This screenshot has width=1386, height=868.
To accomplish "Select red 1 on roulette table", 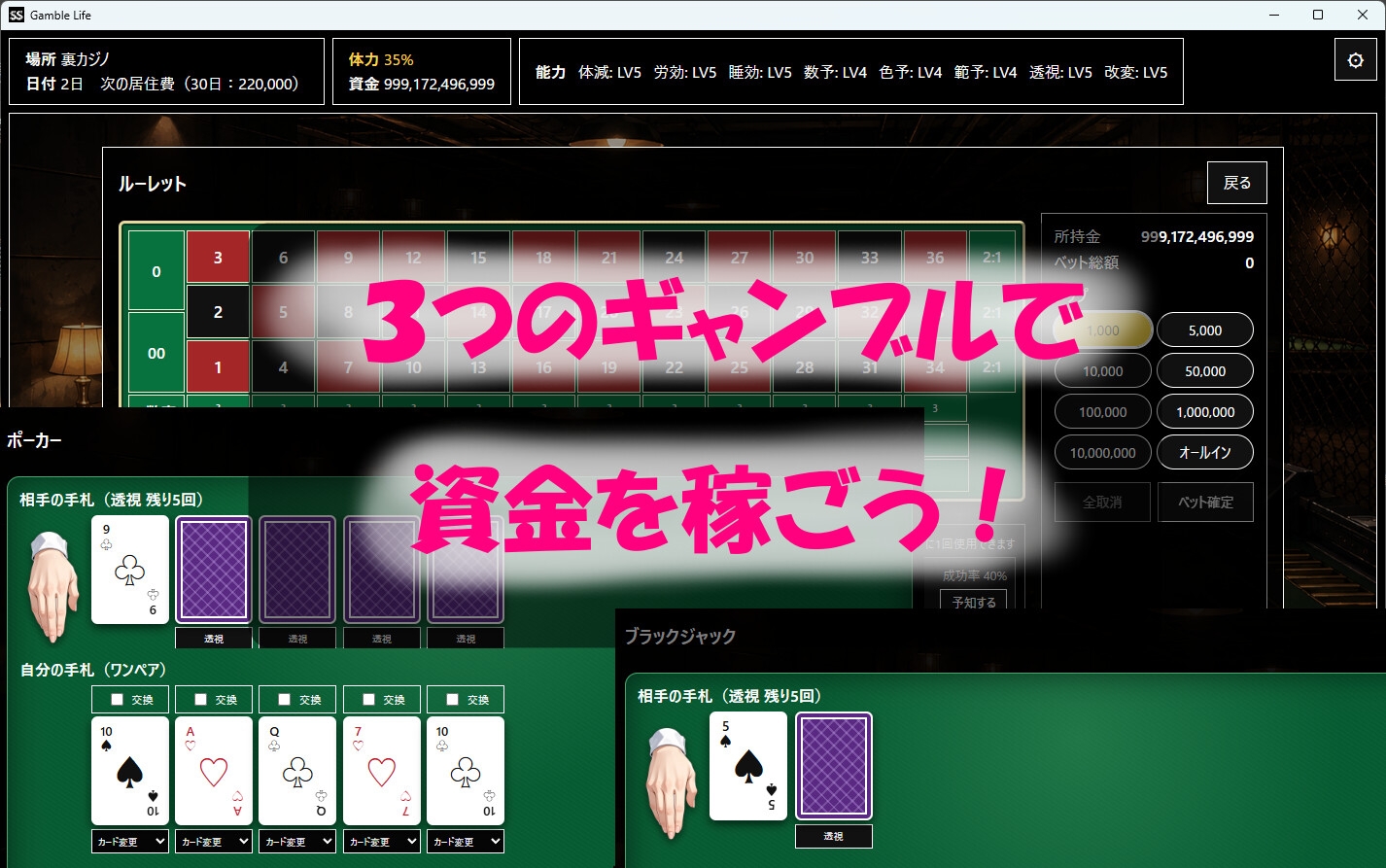I will [x=218, y=367].
